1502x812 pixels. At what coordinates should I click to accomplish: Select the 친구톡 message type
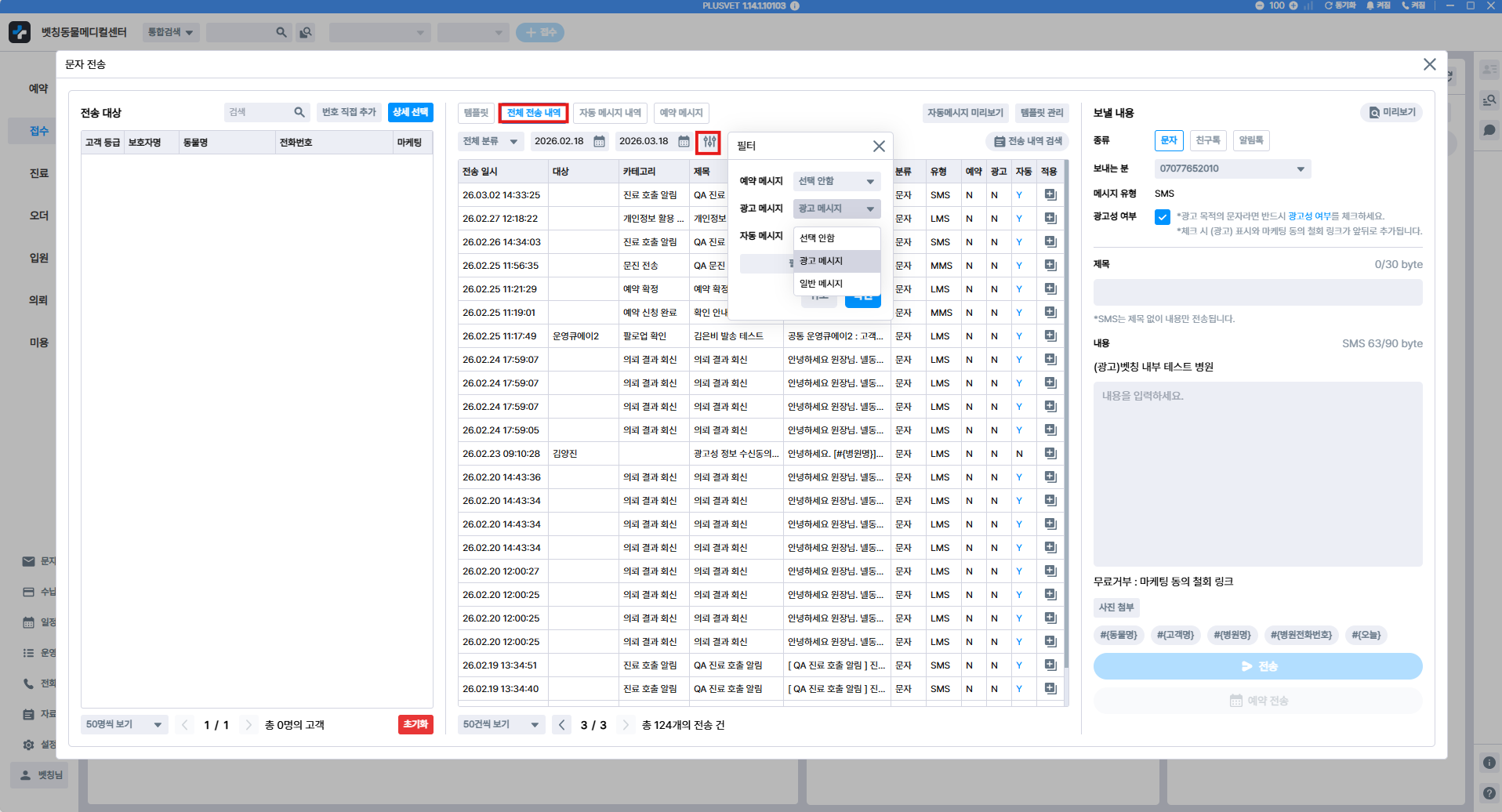click(1207, 140)
